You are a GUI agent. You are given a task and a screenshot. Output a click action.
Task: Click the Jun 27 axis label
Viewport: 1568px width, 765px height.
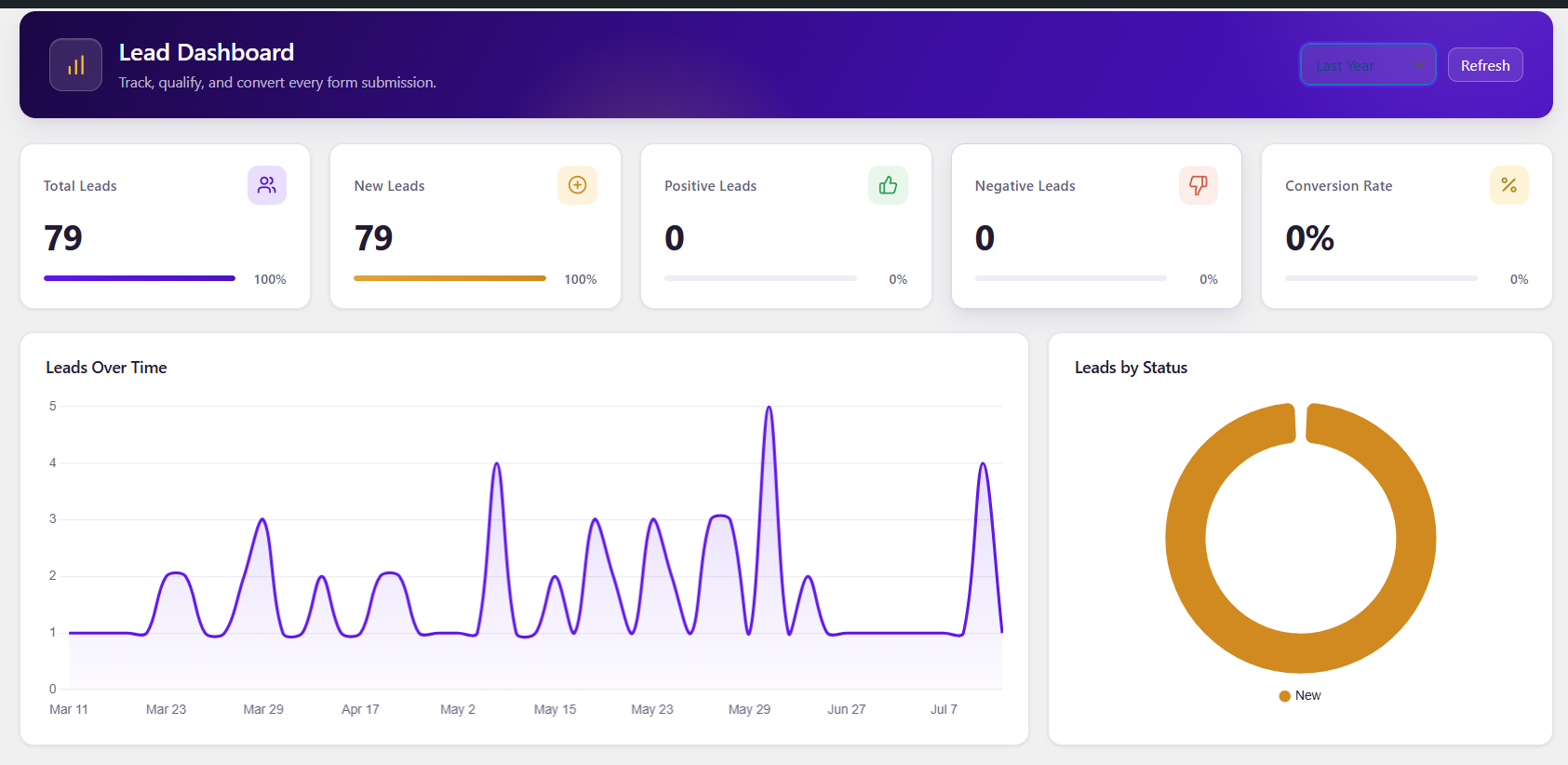pos(847,709)
